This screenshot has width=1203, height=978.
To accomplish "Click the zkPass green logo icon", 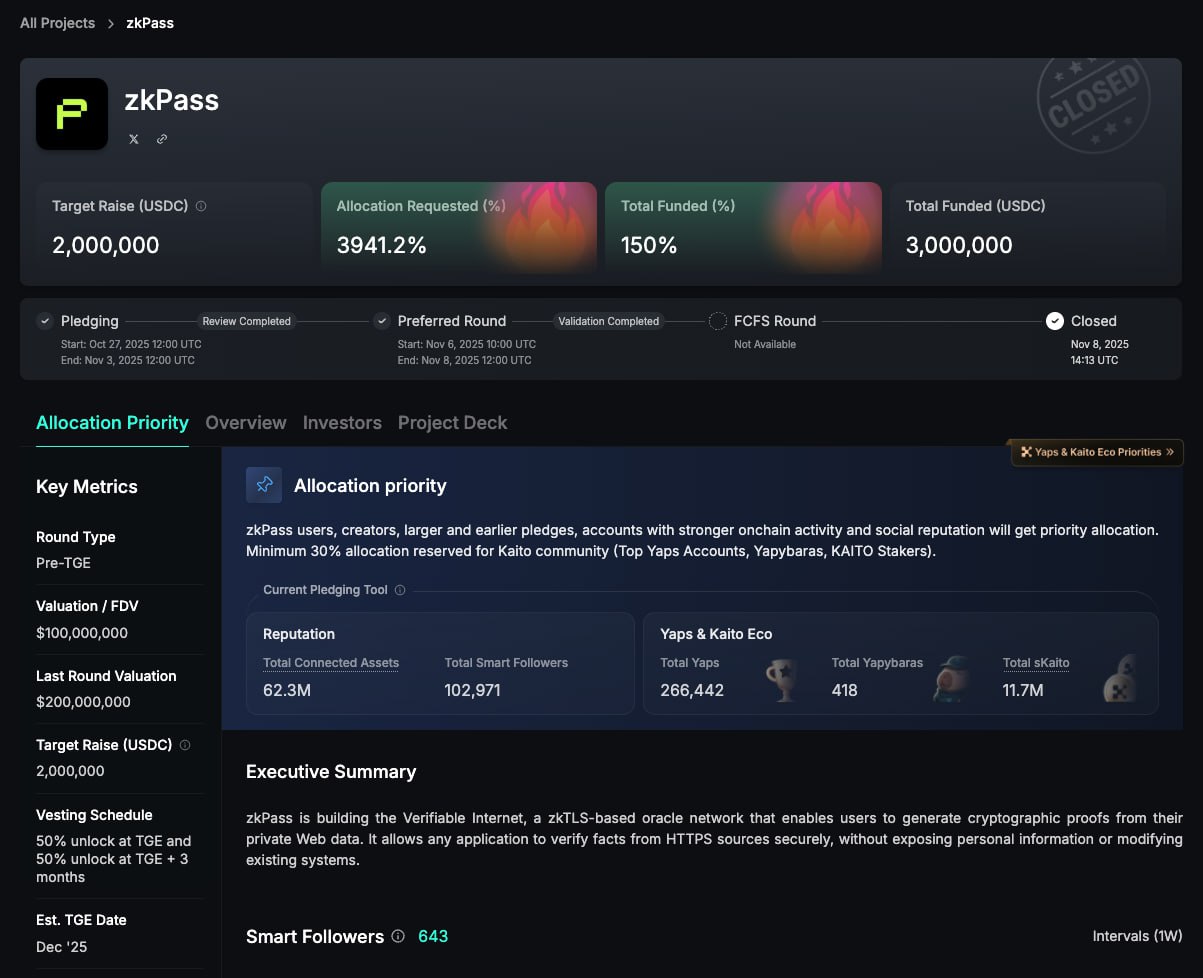I will point(72,114).
